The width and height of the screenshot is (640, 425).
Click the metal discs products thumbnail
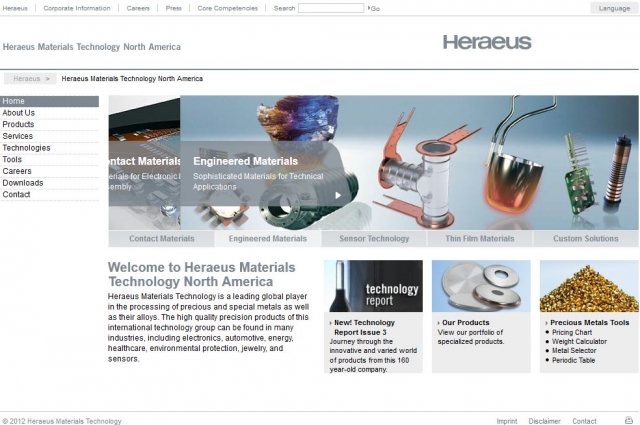pos(481,286)
